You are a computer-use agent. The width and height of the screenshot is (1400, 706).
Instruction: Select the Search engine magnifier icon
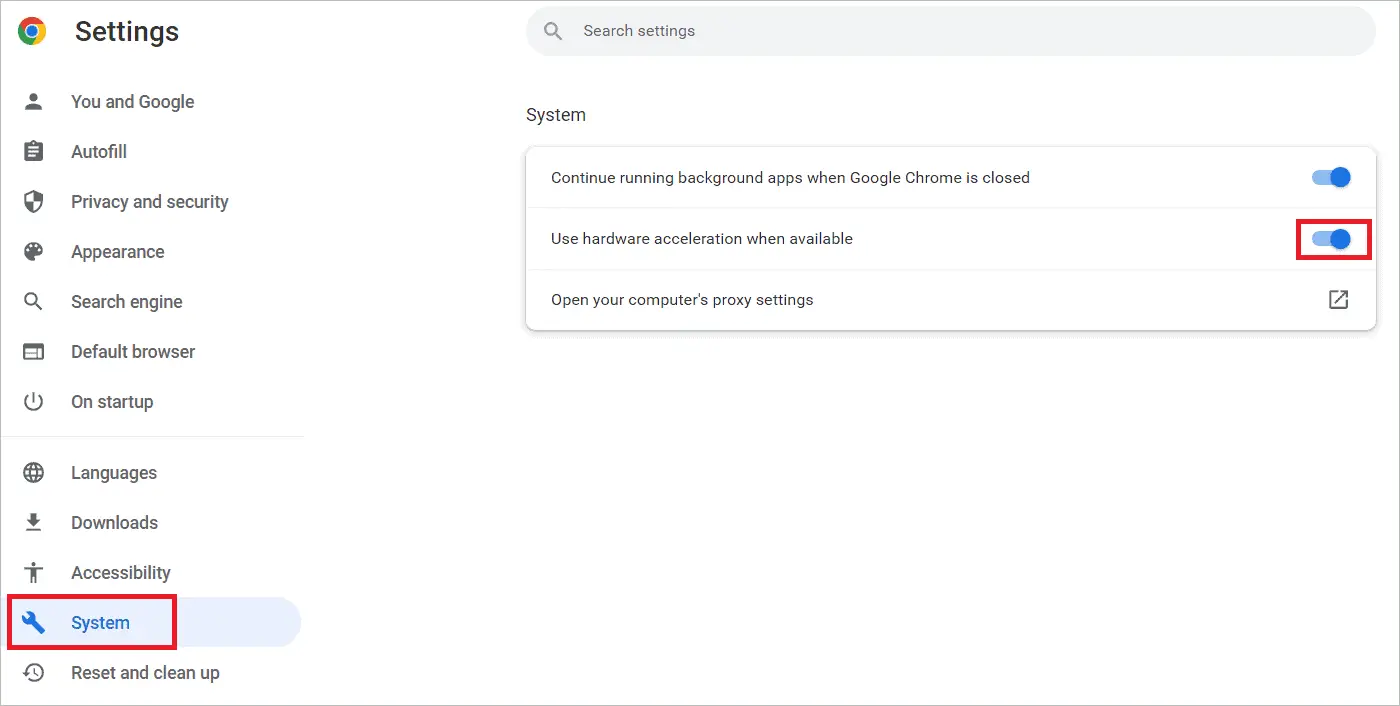(x=33, y=301)
